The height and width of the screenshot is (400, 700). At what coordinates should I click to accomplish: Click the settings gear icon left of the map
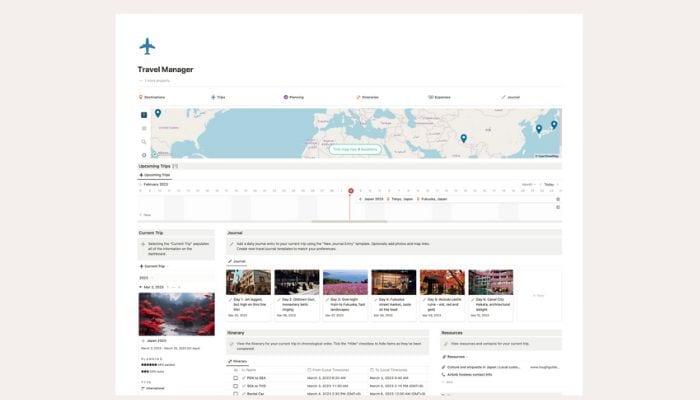[144, 155]
